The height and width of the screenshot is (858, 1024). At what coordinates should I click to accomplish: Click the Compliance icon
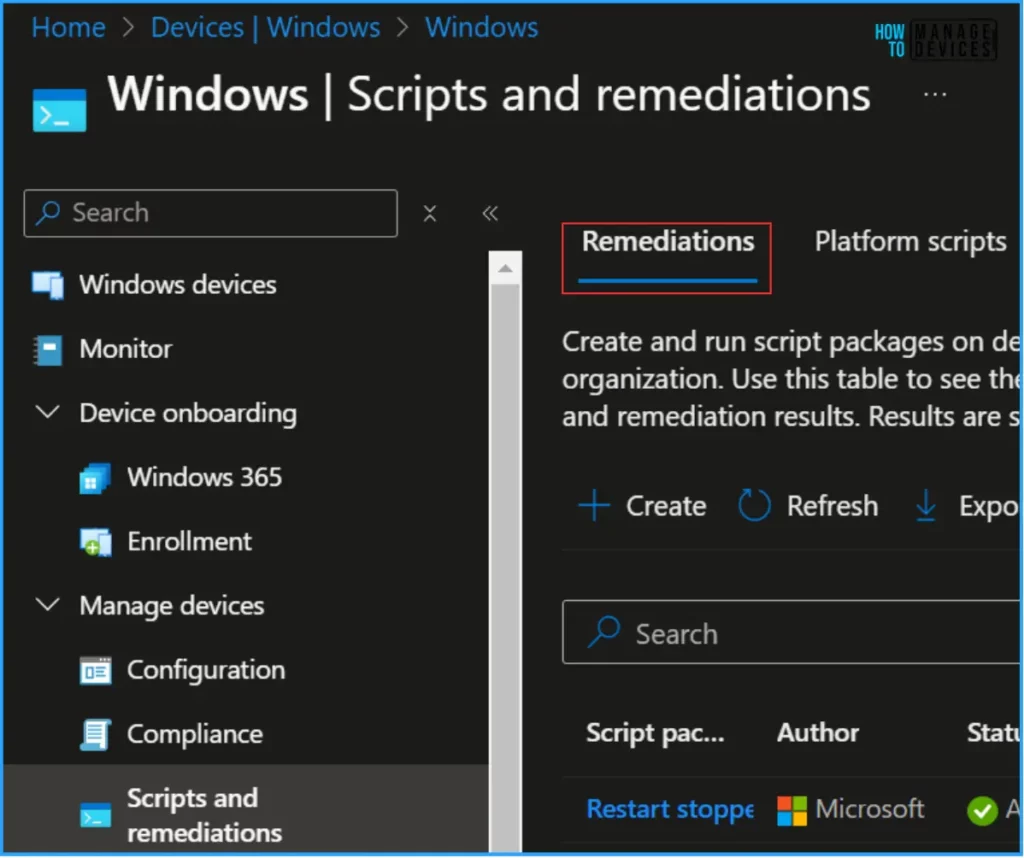click(x=95, y=735)
